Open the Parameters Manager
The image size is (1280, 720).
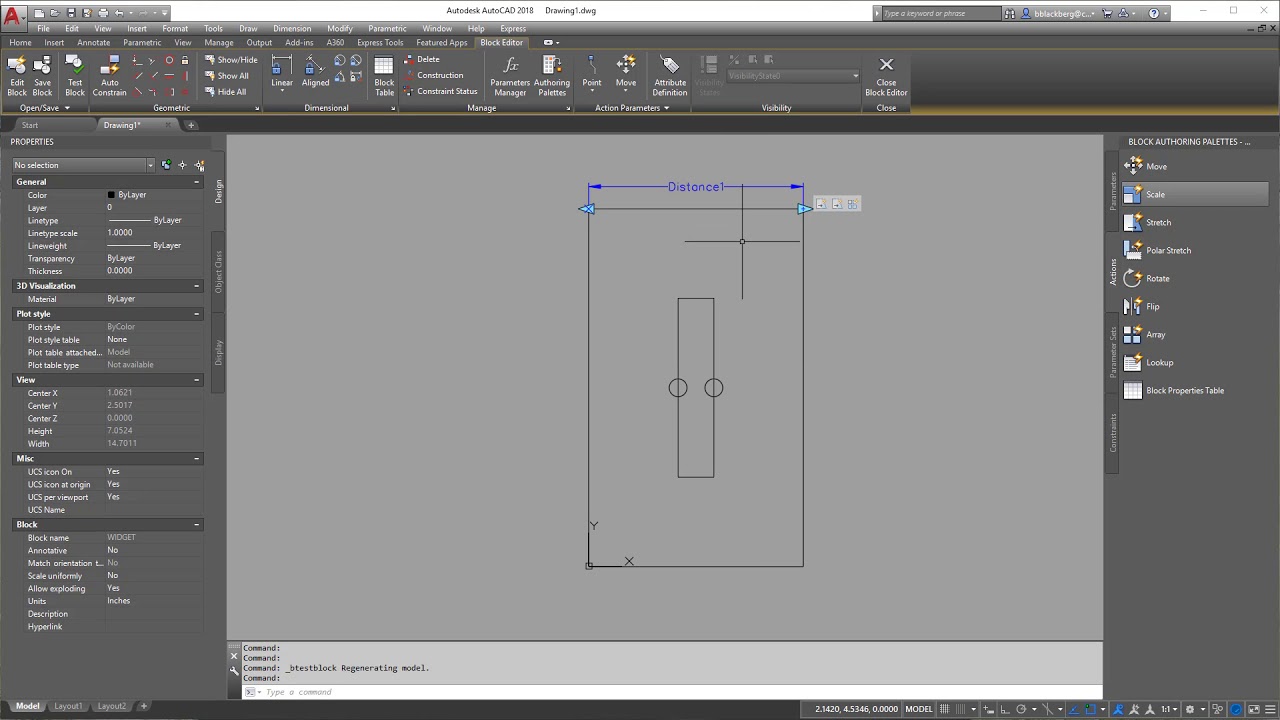(x=510, y=75)
